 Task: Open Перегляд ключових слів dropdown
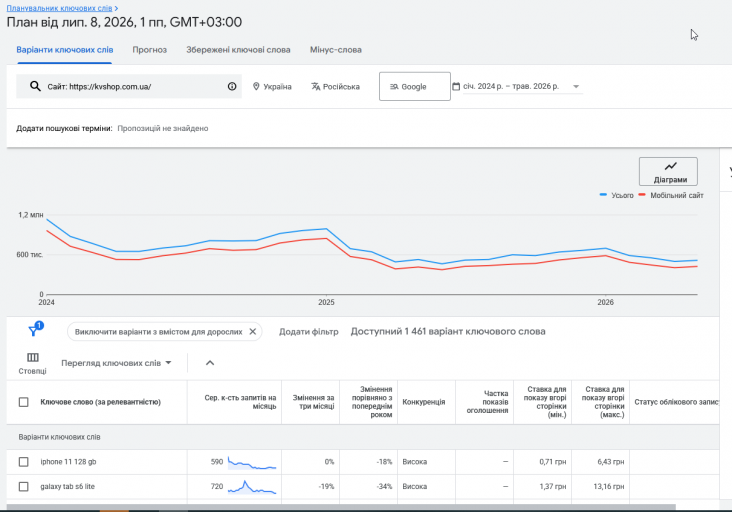pos(116,363)
